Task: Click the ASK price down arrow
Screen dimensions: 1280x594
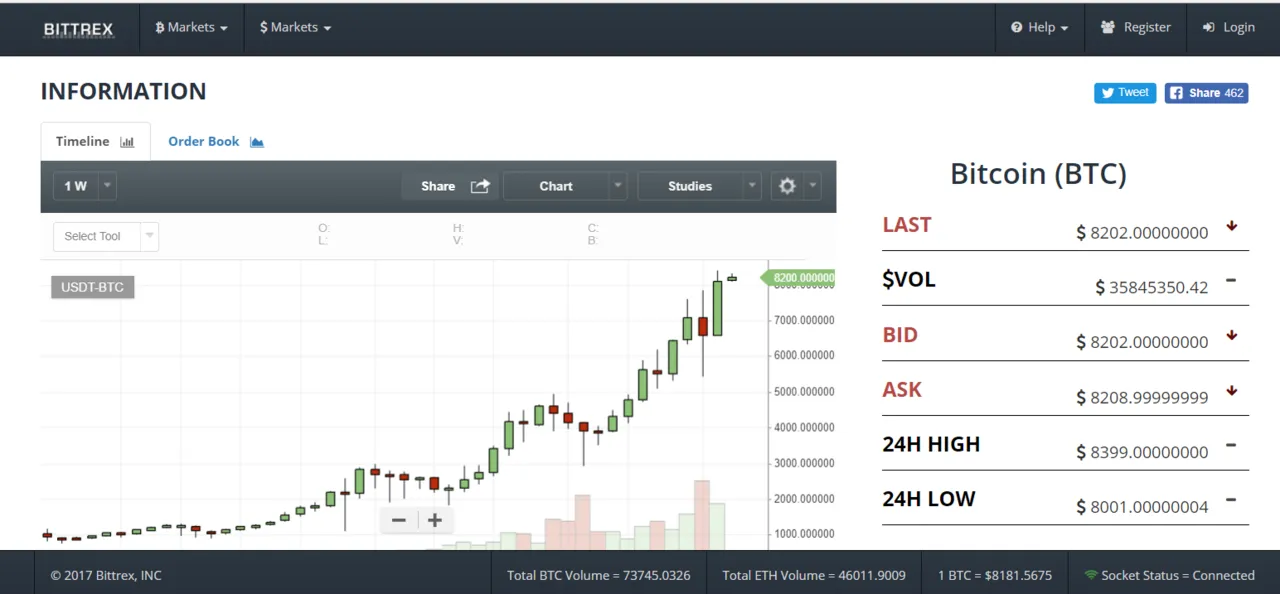Action: pyautogui.click(x=1232, y=391)
